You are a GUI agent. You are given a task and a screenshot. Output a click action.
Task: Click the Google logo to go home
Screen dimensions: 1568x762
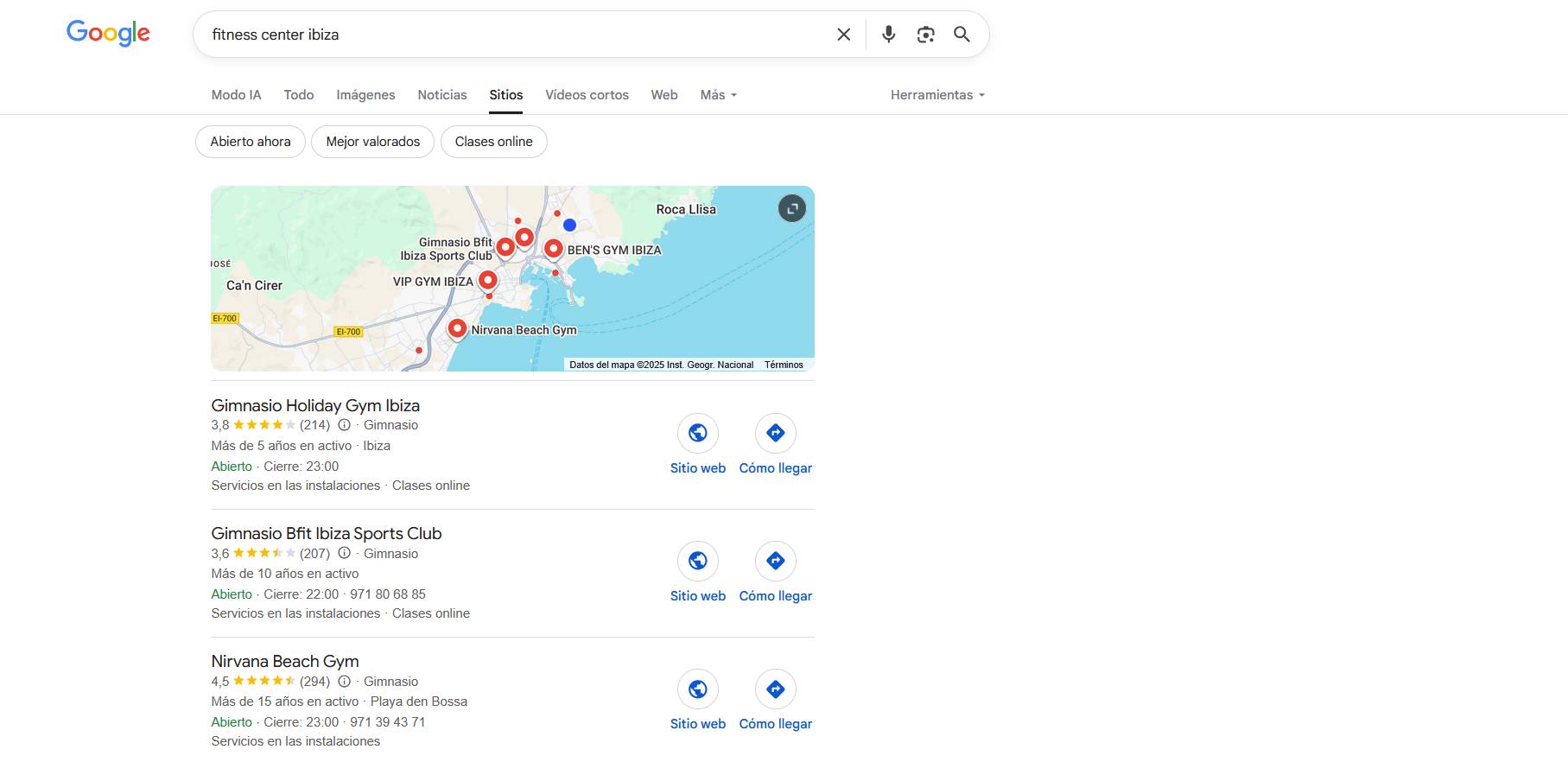[108, 33]
